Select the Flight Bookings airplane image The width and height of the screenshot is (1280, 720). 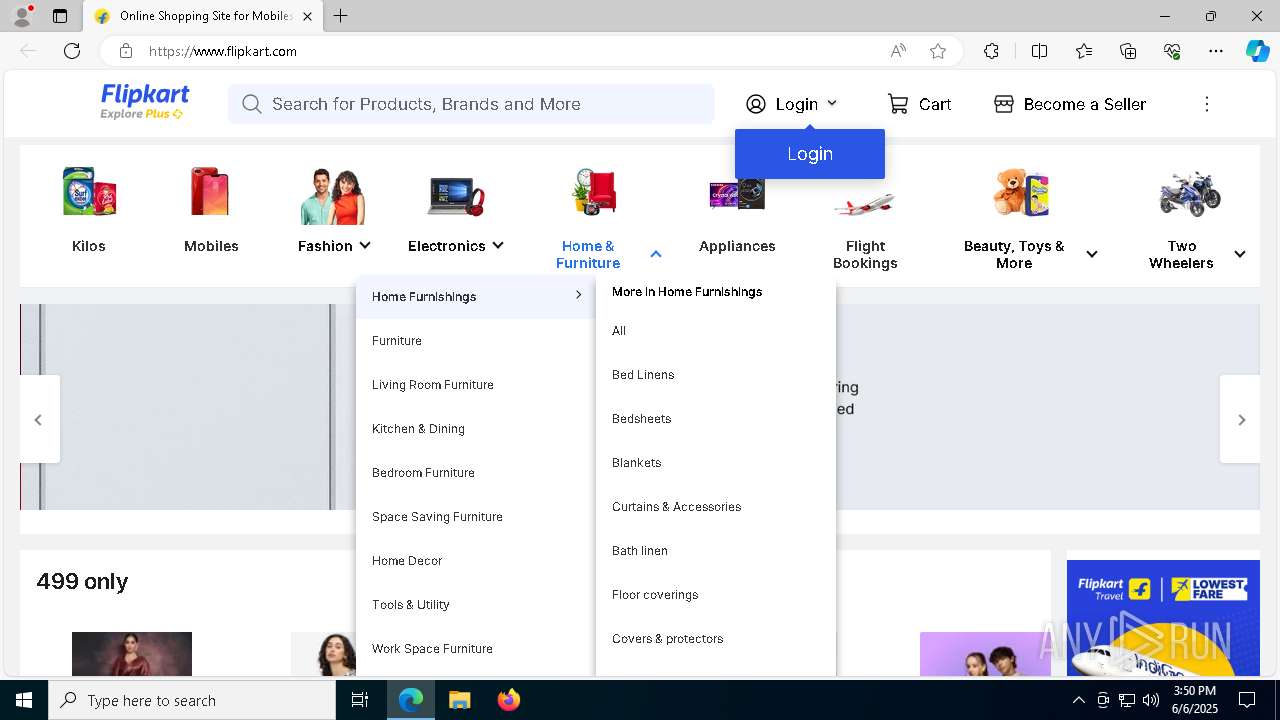point(865,203)
